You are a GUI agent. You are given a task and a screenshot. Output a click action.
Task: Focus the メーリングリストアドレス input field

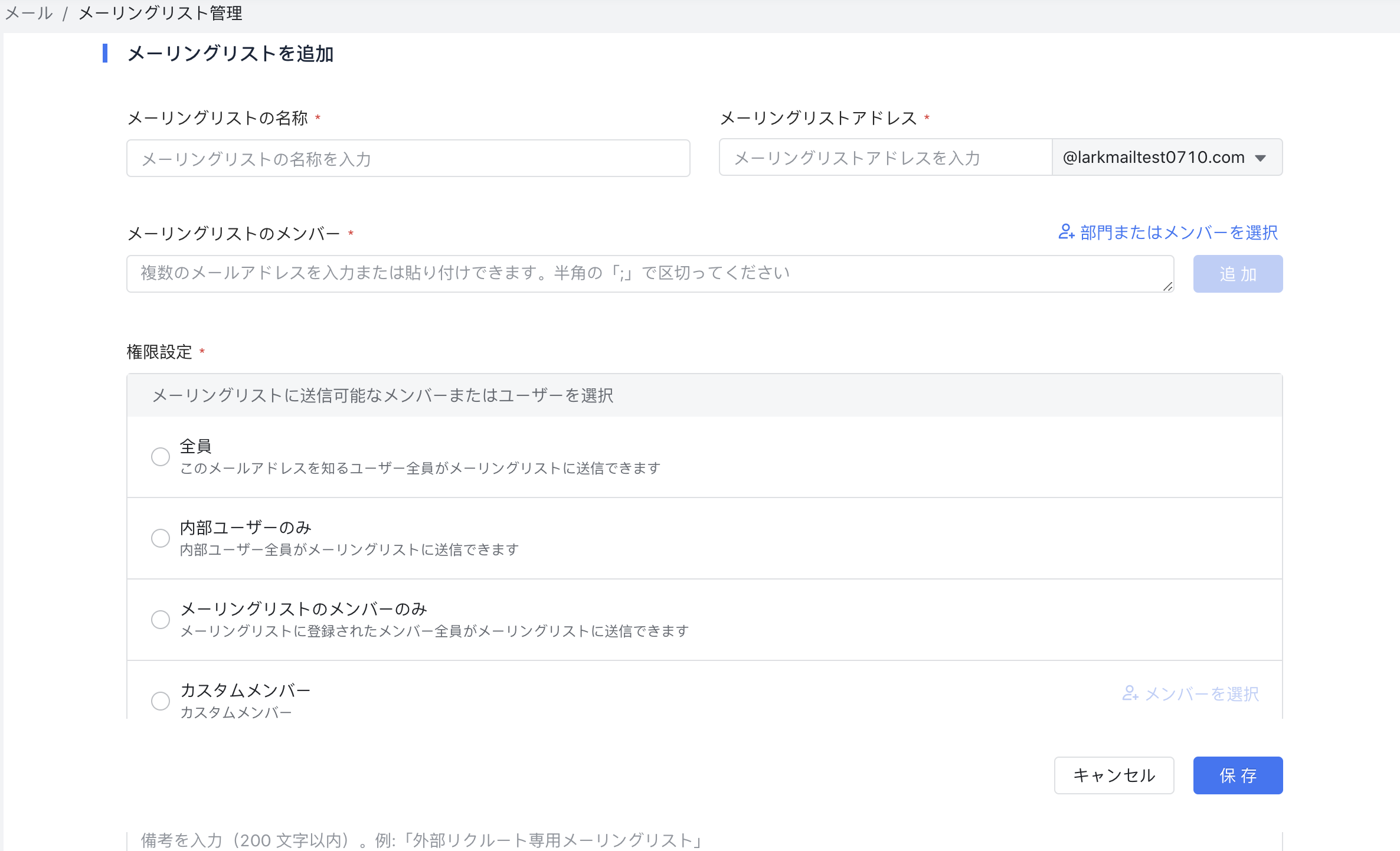[x=885, y=158]
